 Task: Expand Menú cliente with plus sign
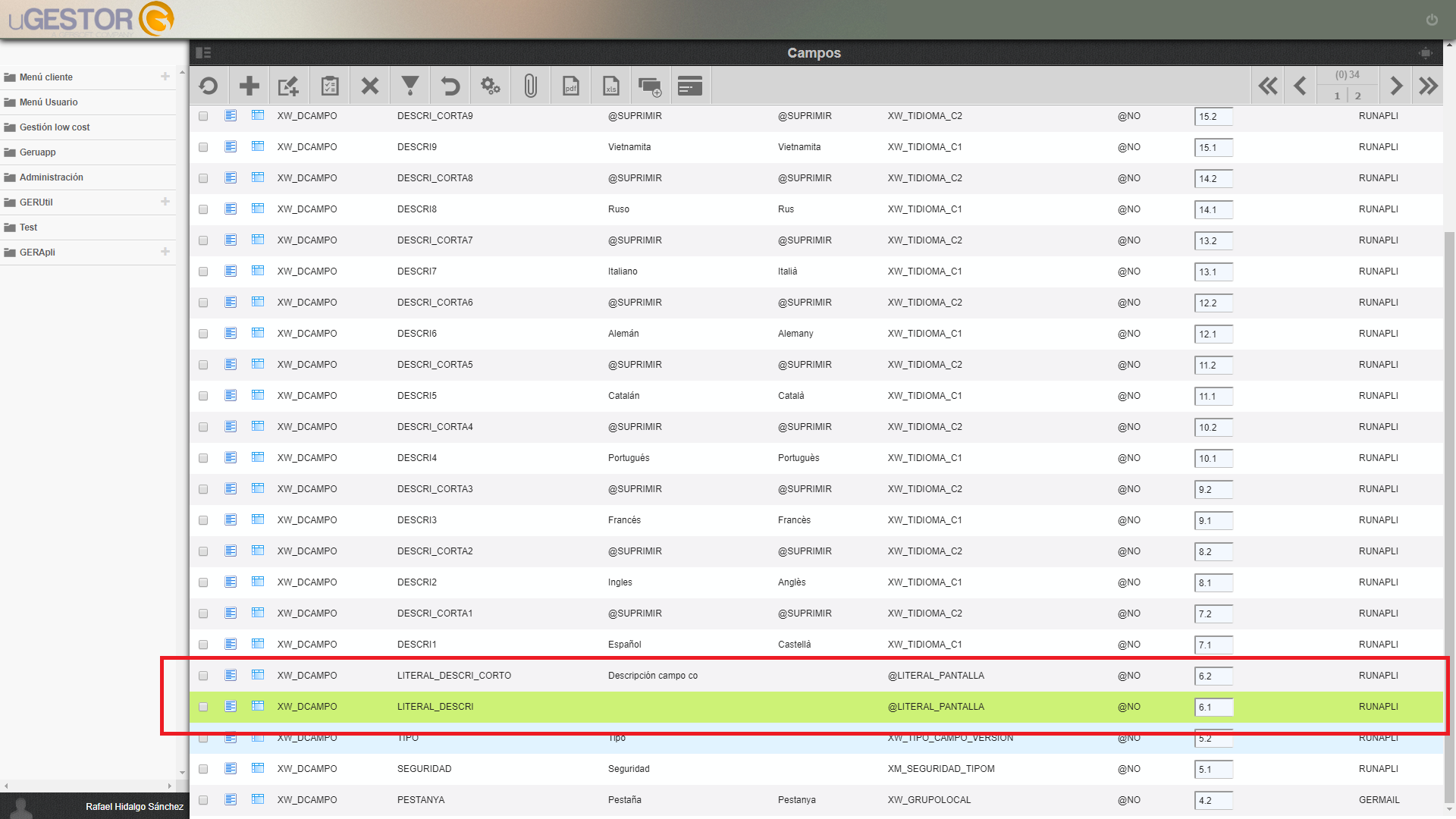(165, 77)
